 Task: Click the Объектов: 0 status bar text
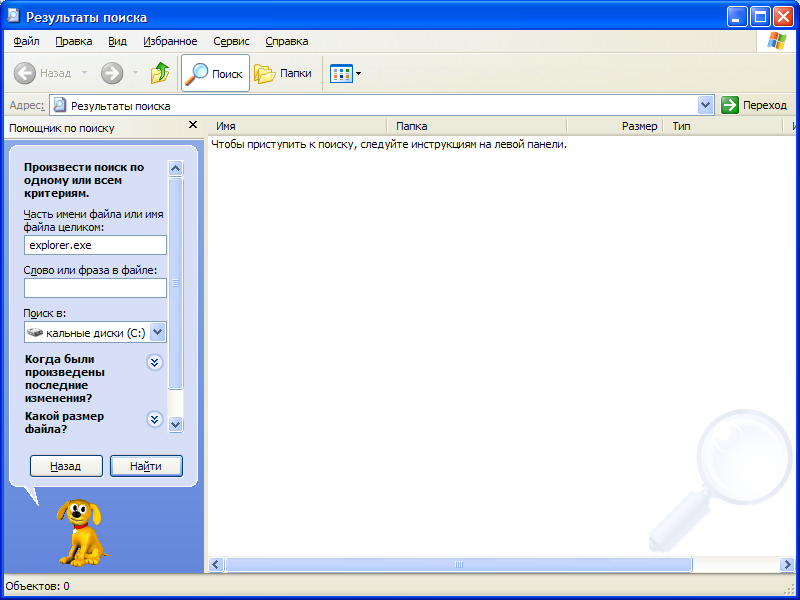tap(37, 586)
